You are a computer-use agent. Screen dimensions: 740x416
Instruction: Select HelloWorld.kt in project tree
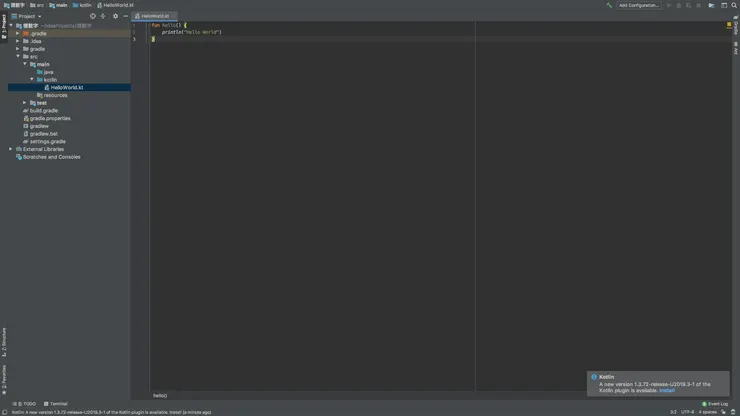69,87
